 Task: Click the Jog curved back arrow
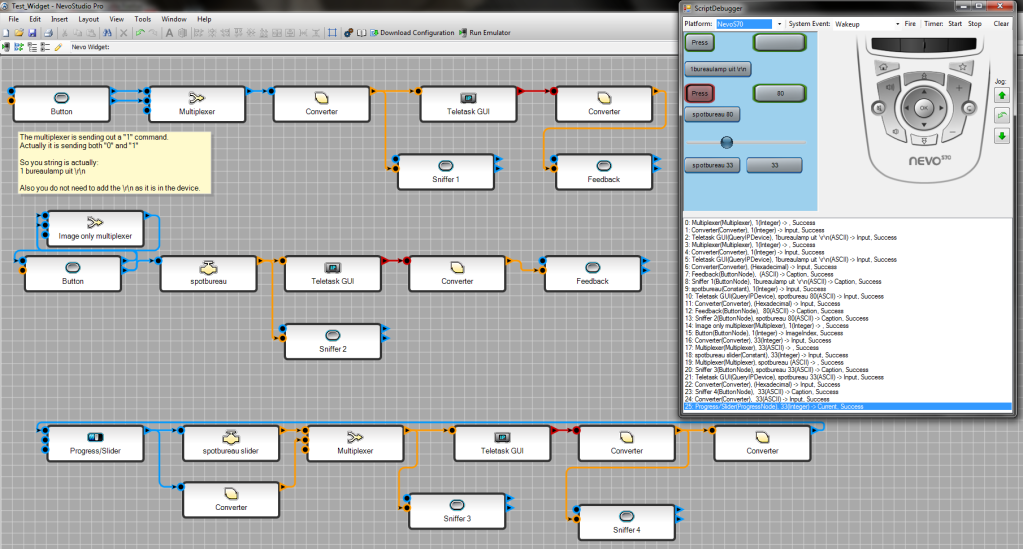(x=1002, y=116)
